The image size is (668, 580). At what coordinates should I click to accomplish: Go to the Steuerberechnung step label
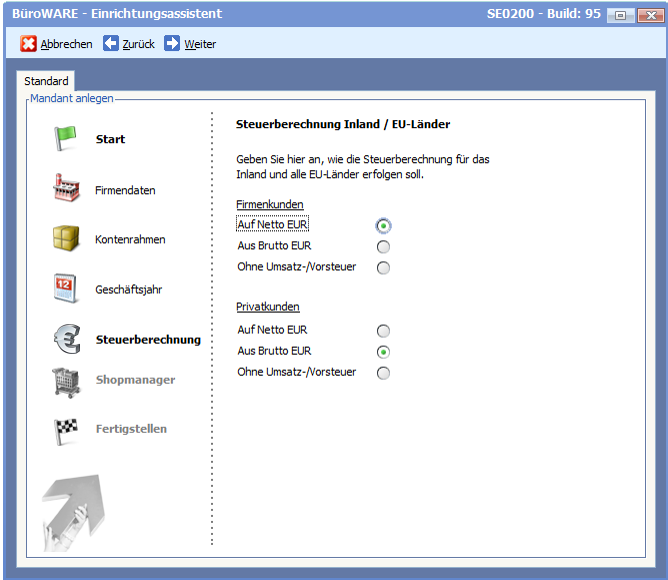coord(148,340)
